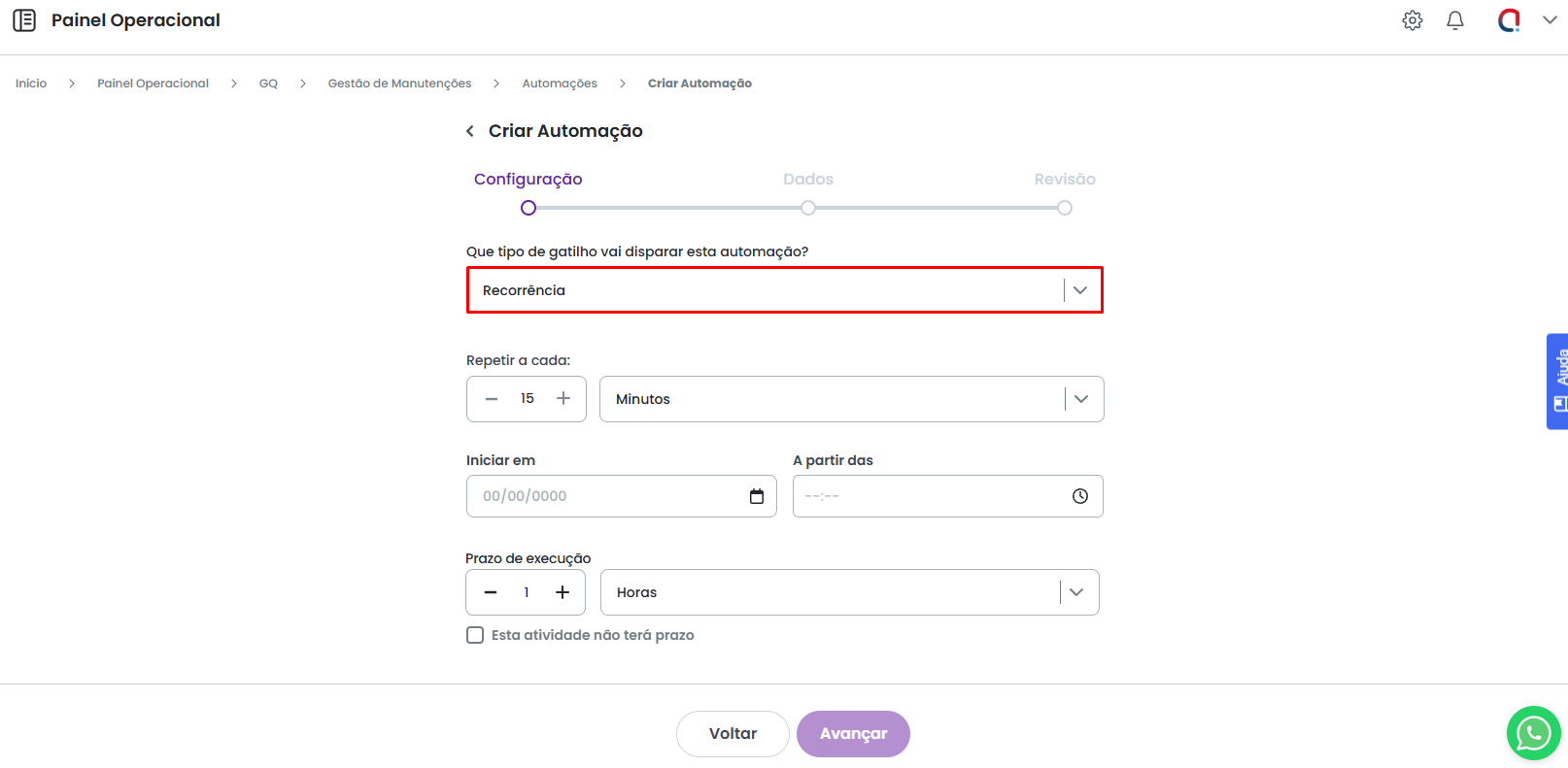The width and height of the screenshot is (1568, 768).
Task: Decrease the Prazo de execução value
Action: [491, 592]
